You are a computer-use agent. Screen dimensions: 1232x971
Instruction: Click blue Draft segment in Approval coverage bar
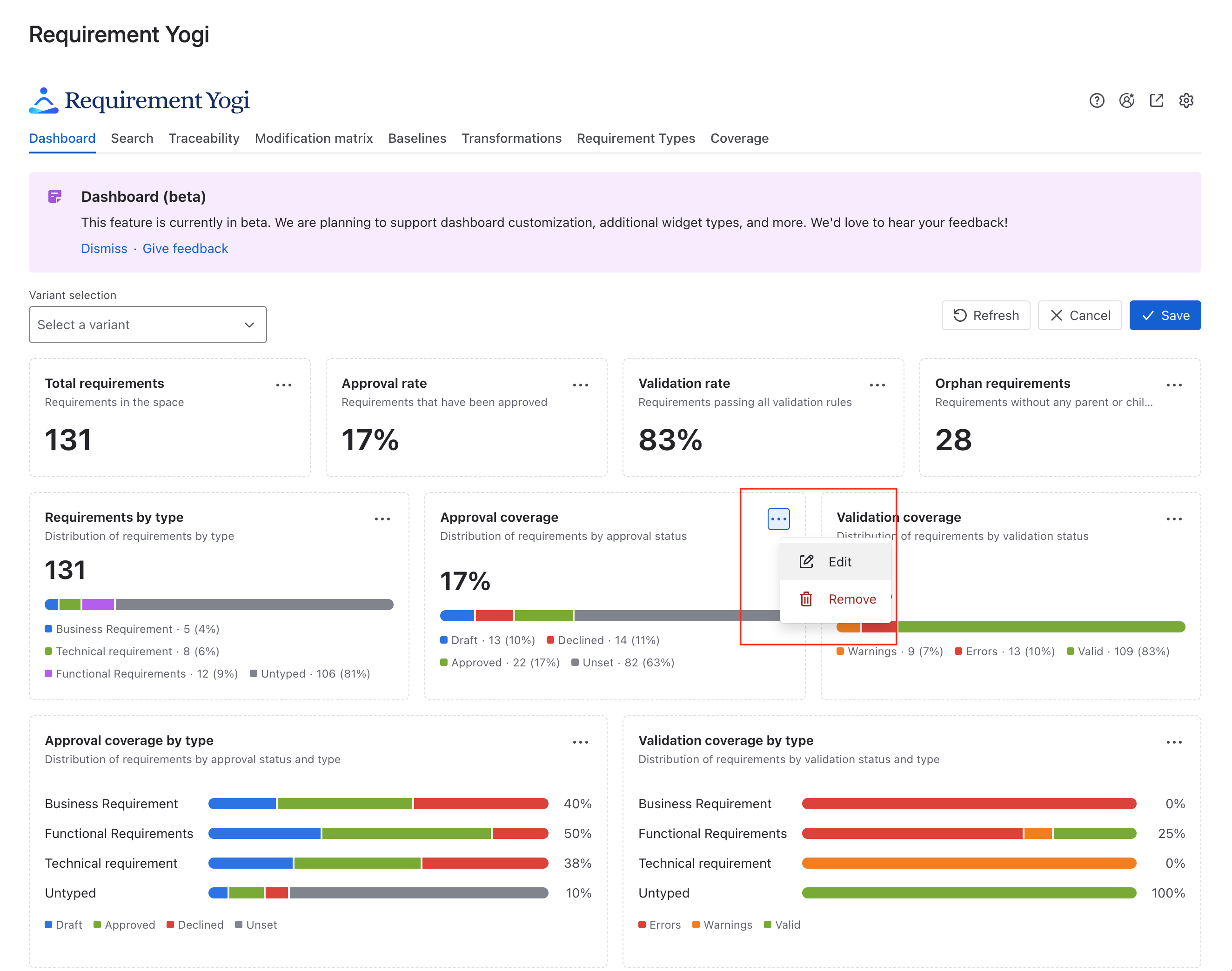pyautogui.click(x=457, y=616)
